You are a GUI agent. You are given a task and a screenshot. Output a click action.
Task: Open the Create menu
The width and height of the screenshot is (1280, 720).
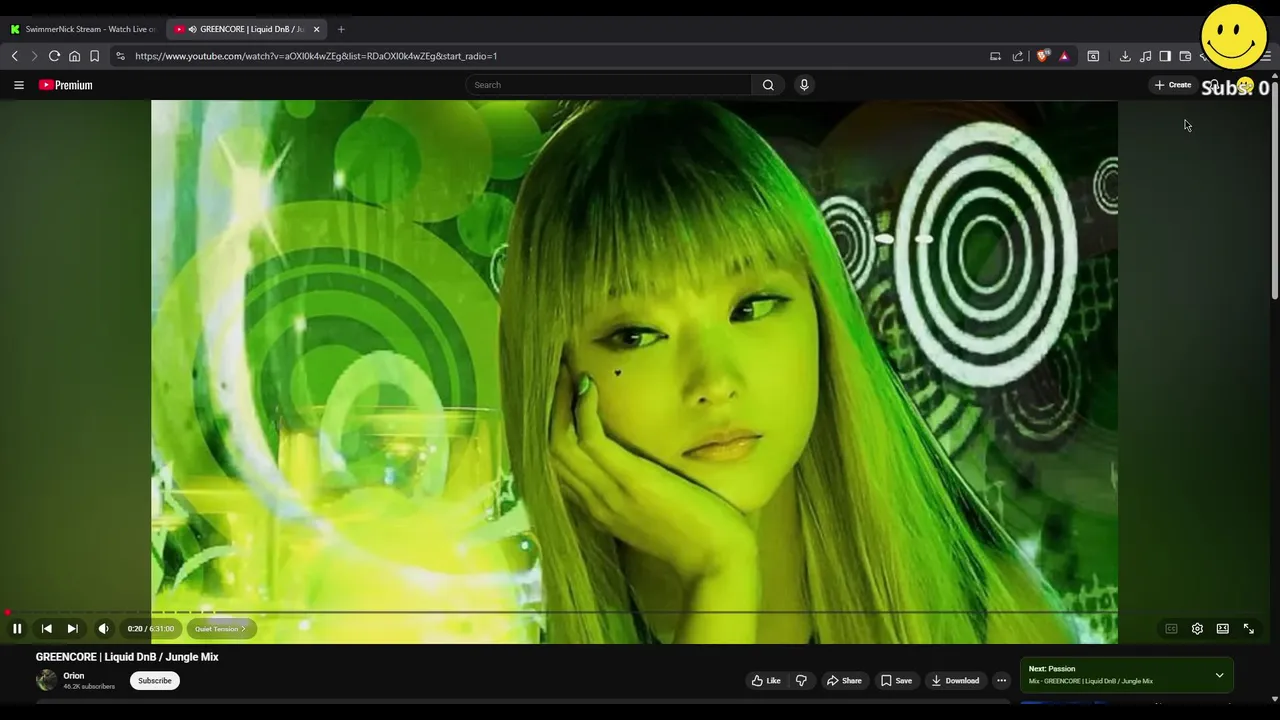pyautogui.click(x=1173, y=85)
